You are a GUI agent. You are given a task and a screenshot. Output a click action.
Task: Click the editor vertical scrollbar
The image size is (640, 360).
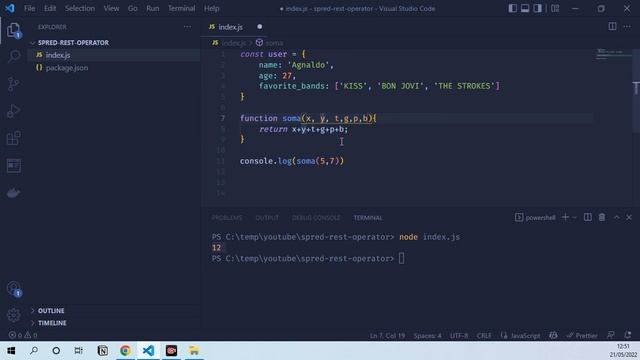click(x=636, y=90)
